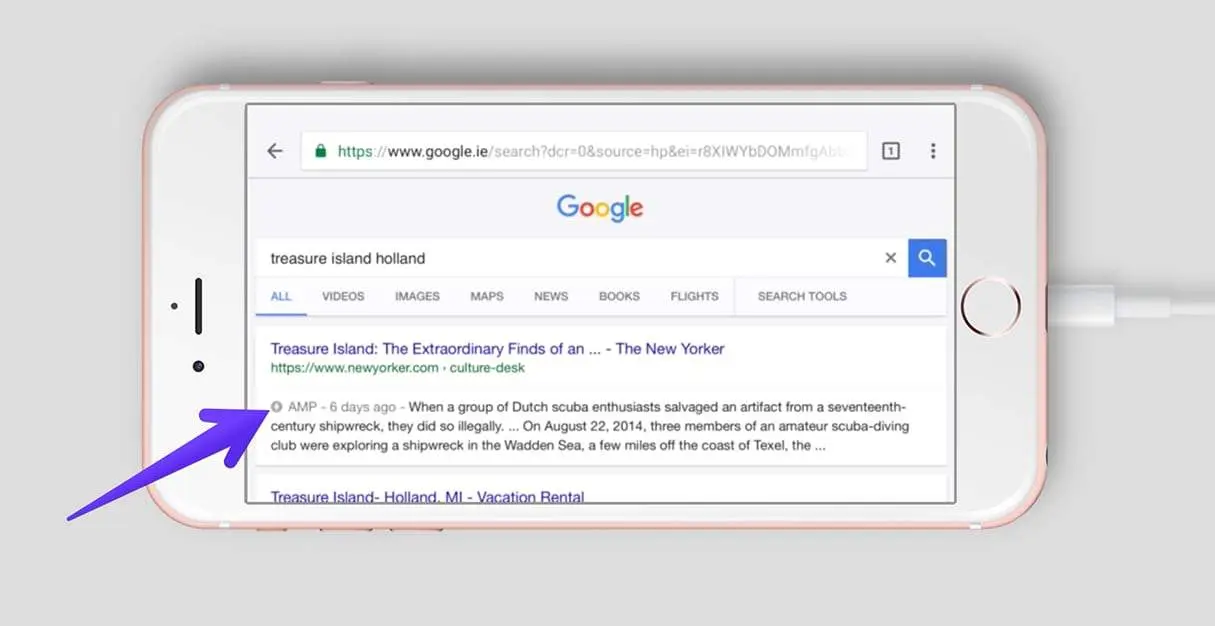This screenshot has width=1215, height=626.
Task: View BOOKS search results
Action: click(619, 296)
